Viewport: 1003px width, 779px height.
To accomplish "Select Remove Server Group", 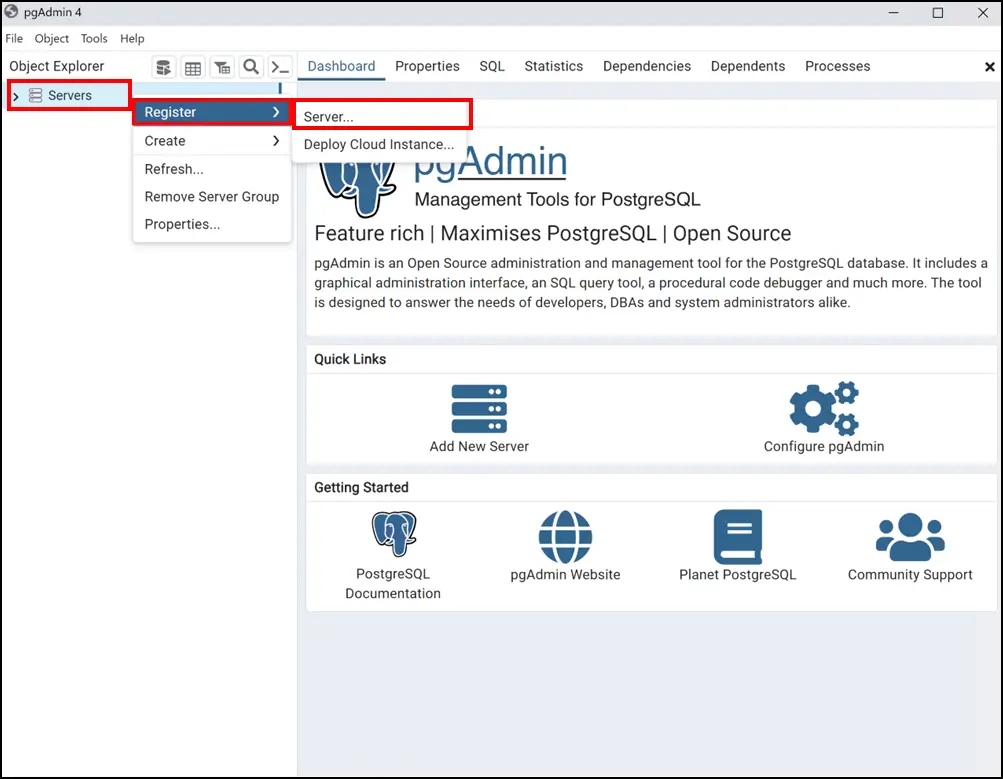I will tap(212, 196).
